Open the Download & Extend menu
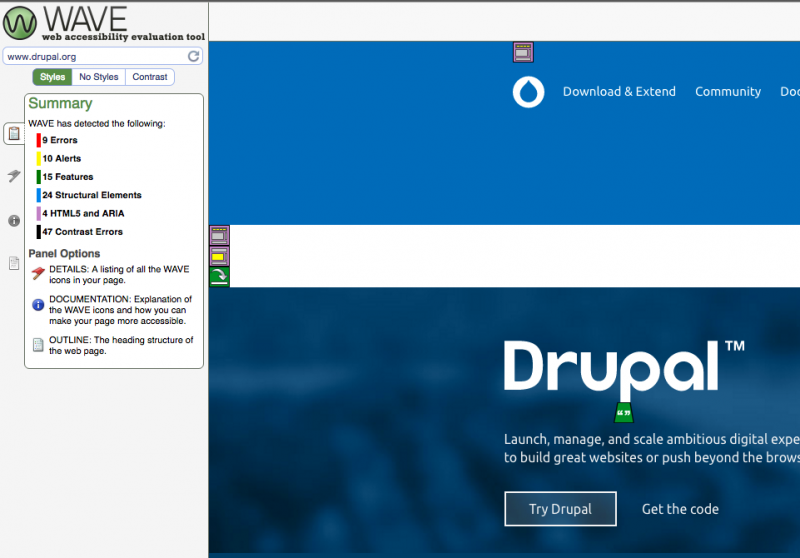This screenshot has width=800, height=558. pos(619,92)
